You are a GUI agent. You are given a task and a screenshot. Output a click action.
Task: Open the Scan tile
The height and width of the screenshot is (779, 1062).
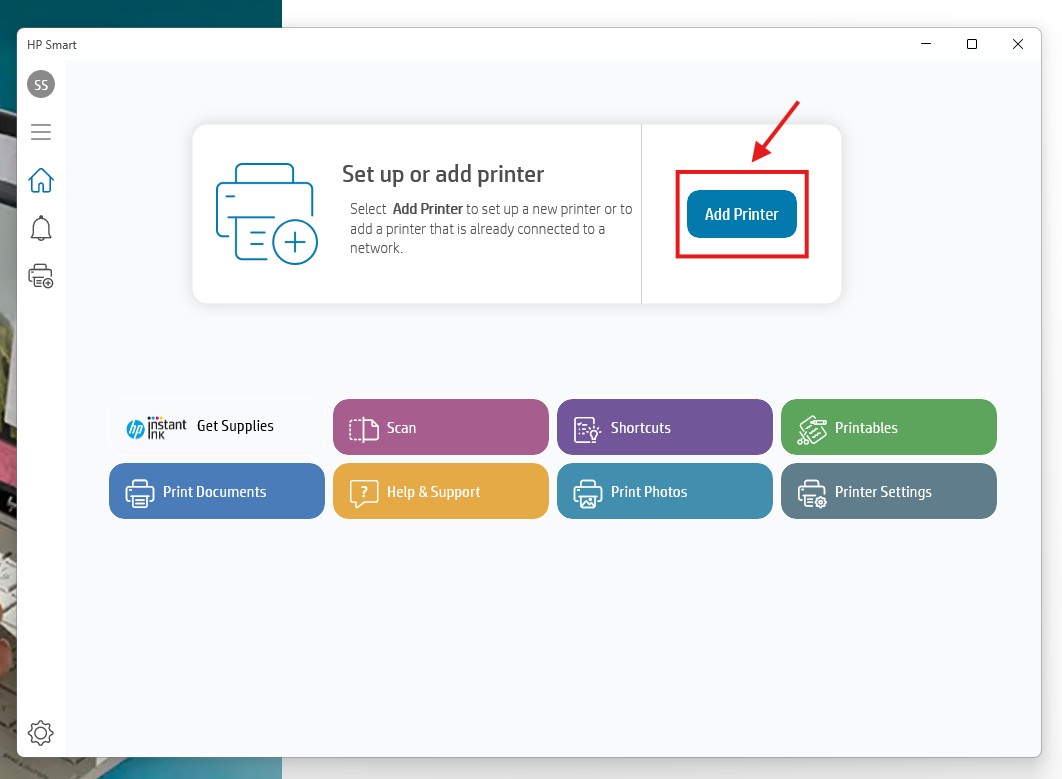click(440, 427)
